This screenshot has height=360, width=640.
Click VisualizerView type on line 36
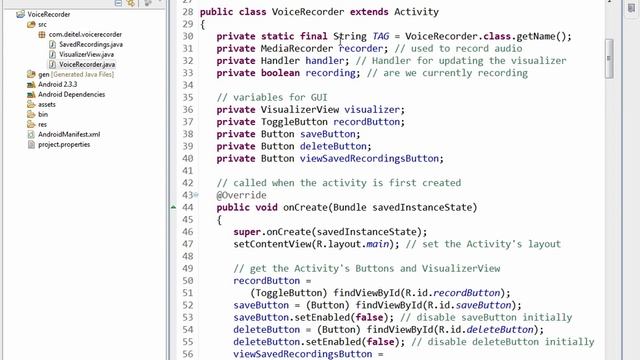coord(300,110)
